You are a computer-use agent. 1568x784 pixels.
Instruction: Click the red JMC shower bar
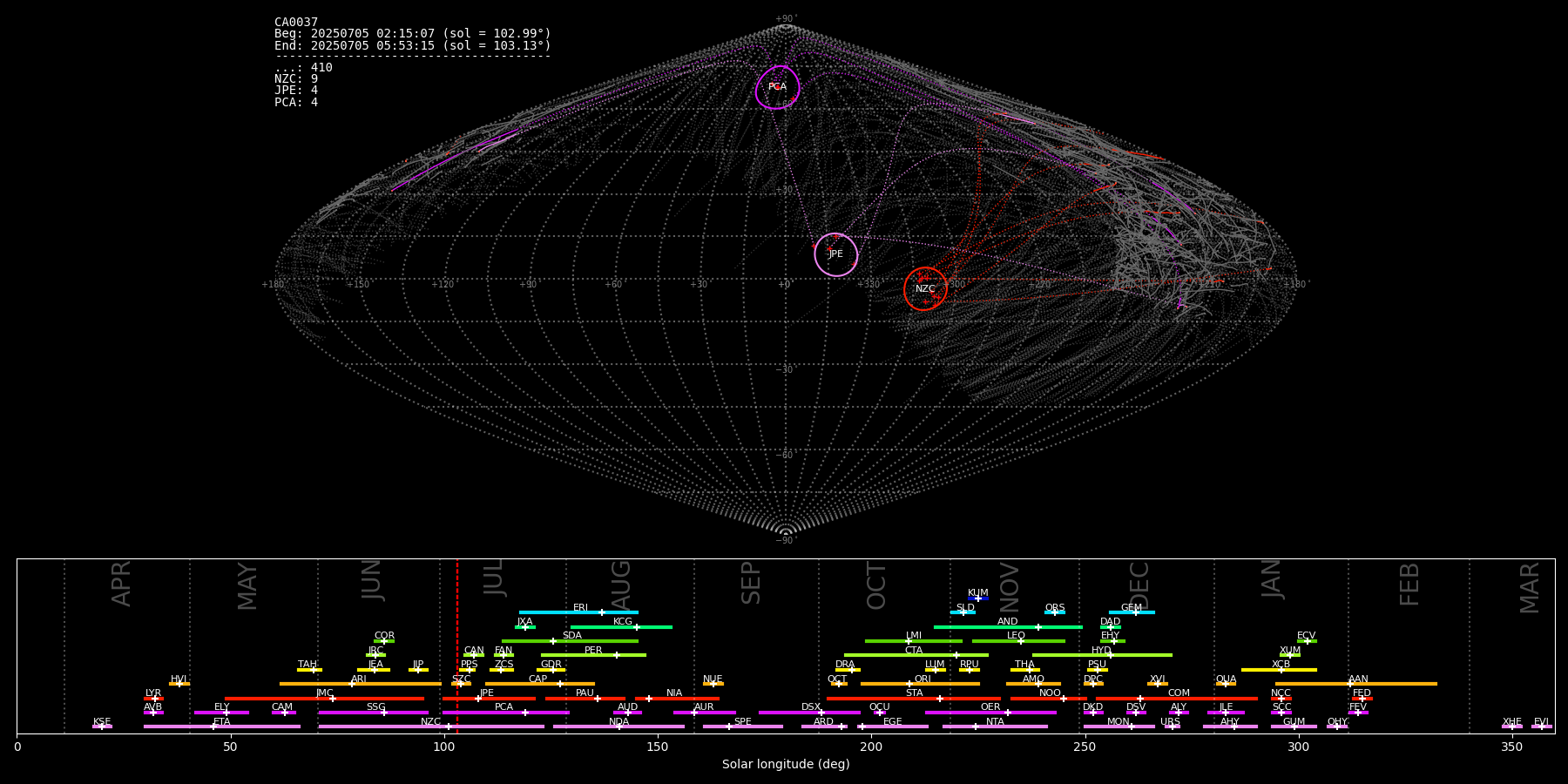pyautogui.click(x=324, y=699)
